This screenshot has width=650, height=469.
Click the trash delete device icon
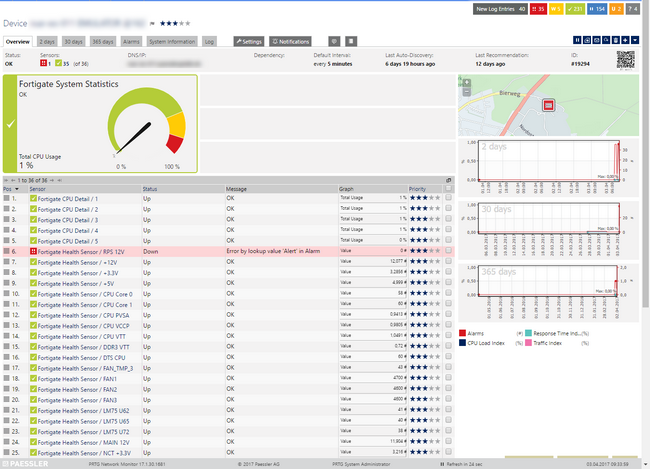coord(616,40)
